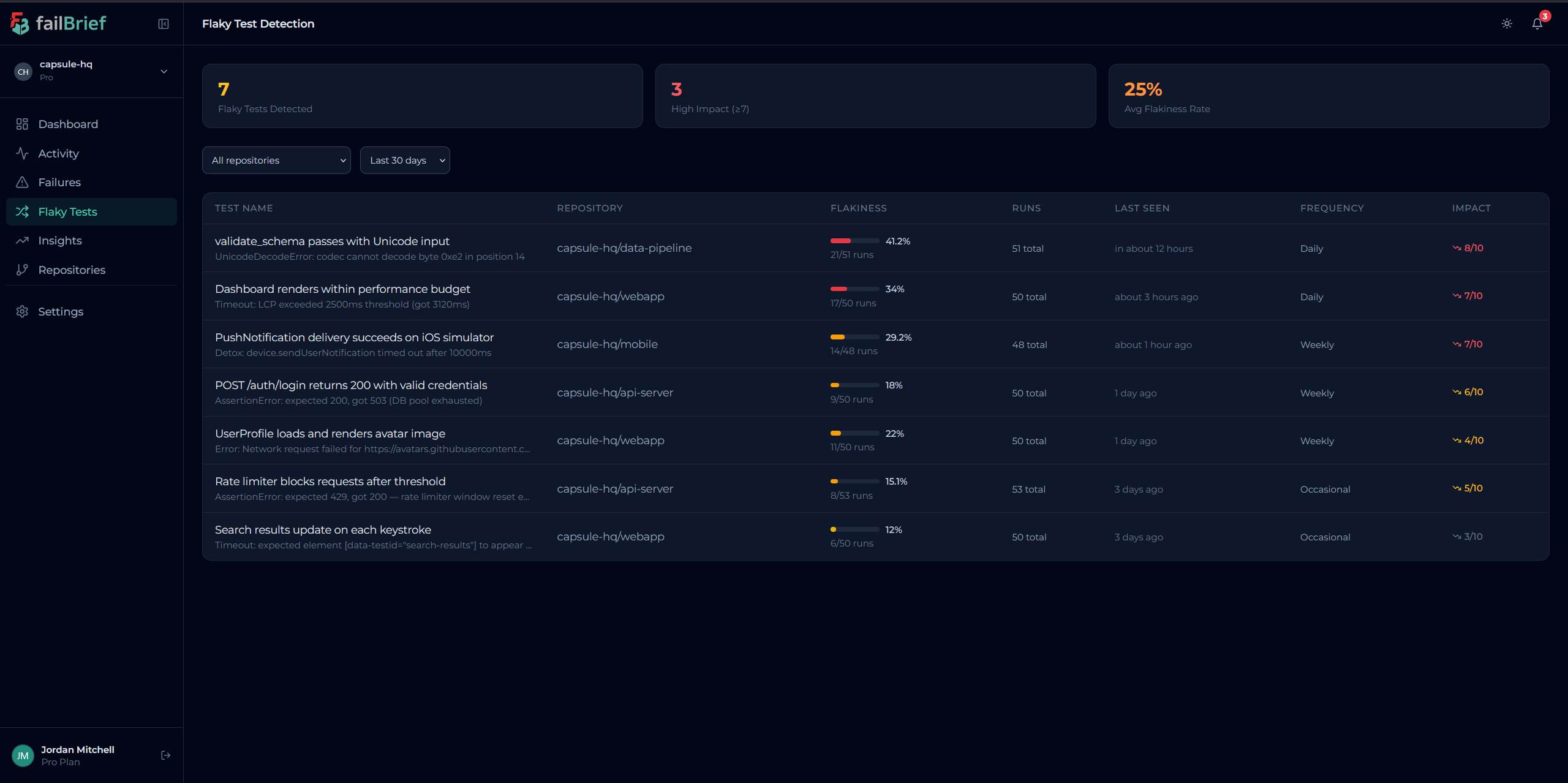Click the failBrief logo icon
Screen dimensions: 1568x783
[x=20, y=23]
